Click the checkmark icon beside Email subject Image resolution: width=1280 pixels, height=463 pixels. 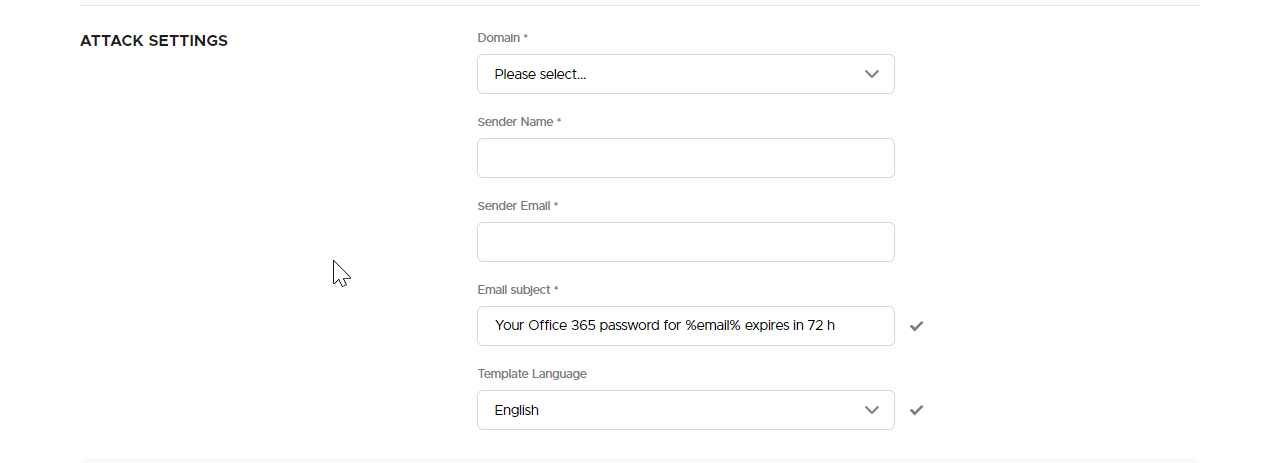pyautogui.click(x=917, y=326)
